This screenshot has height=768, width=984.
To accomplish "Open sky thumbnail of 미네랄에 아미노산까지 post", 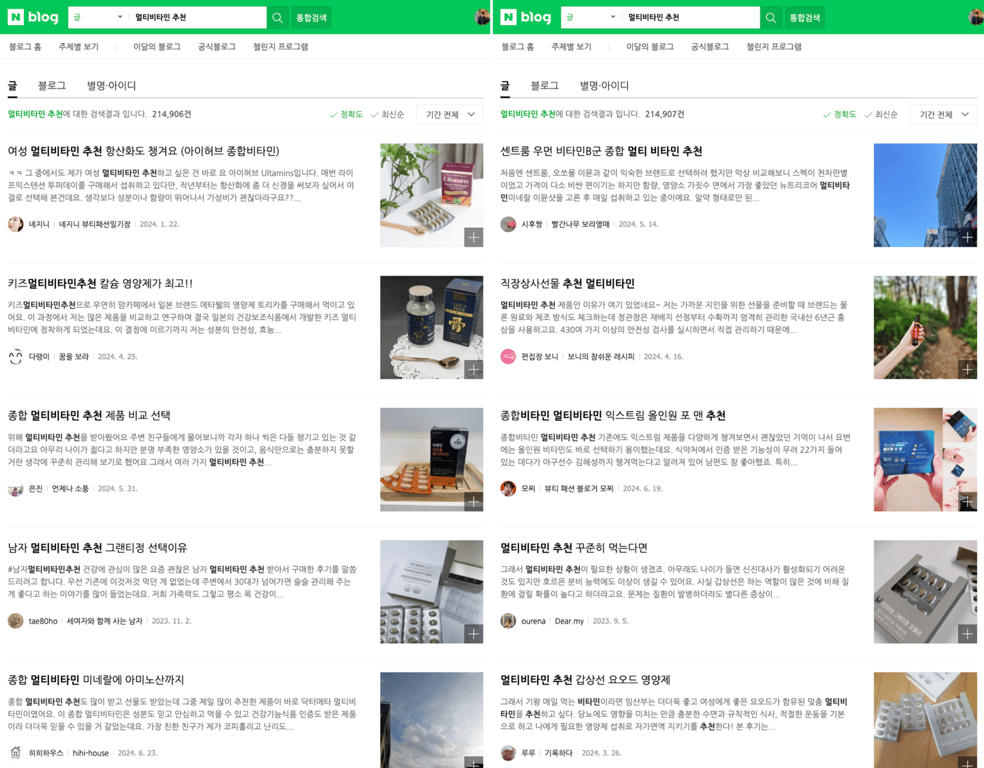I will 432,720.
